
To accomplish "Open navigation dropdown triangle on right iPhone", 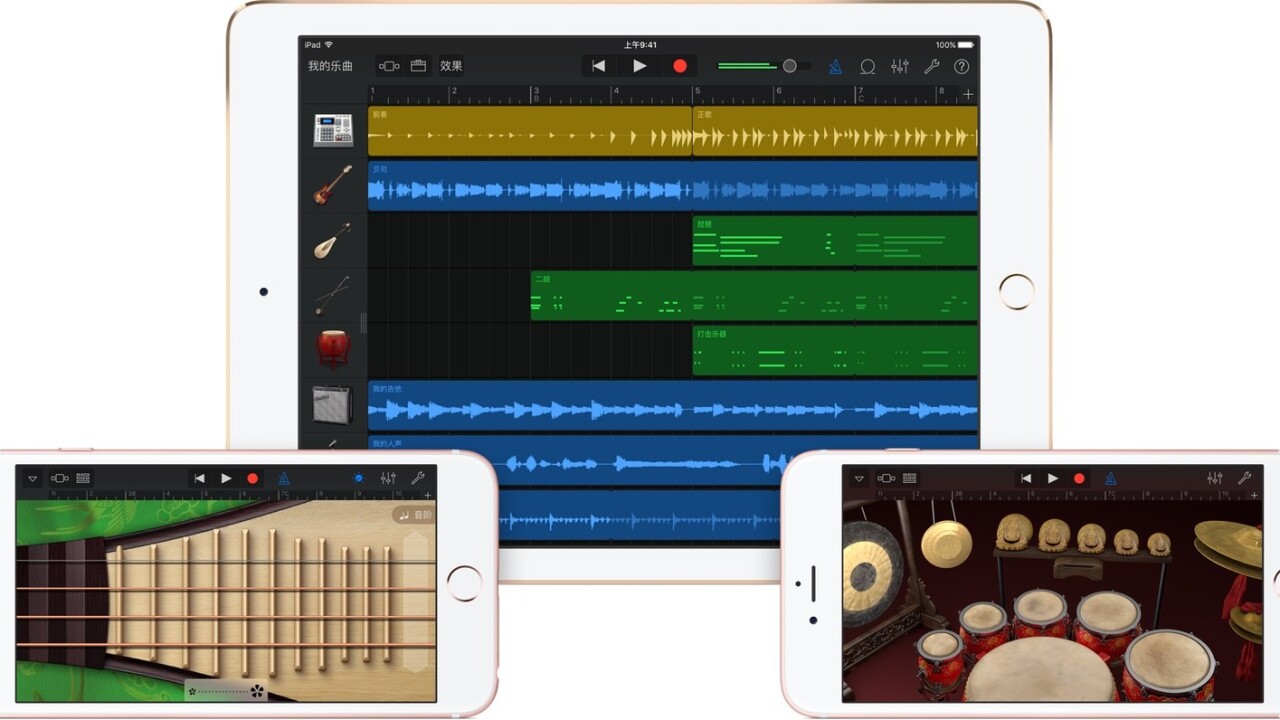I will (859, 479).
